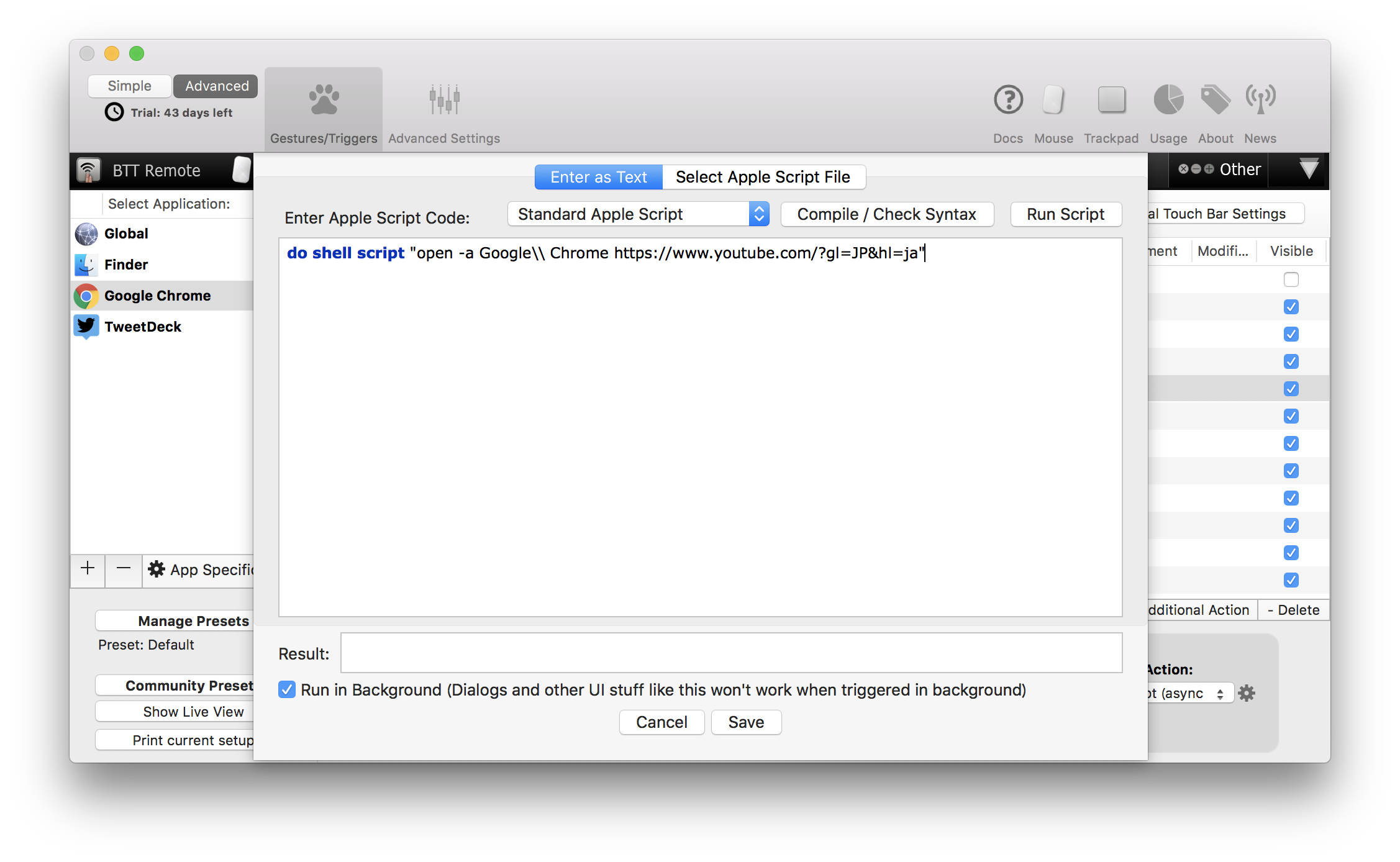The height and width of the screenshot is (862, 1400).
Task: Open the Trackpad settings icon
Action: 1111,100
